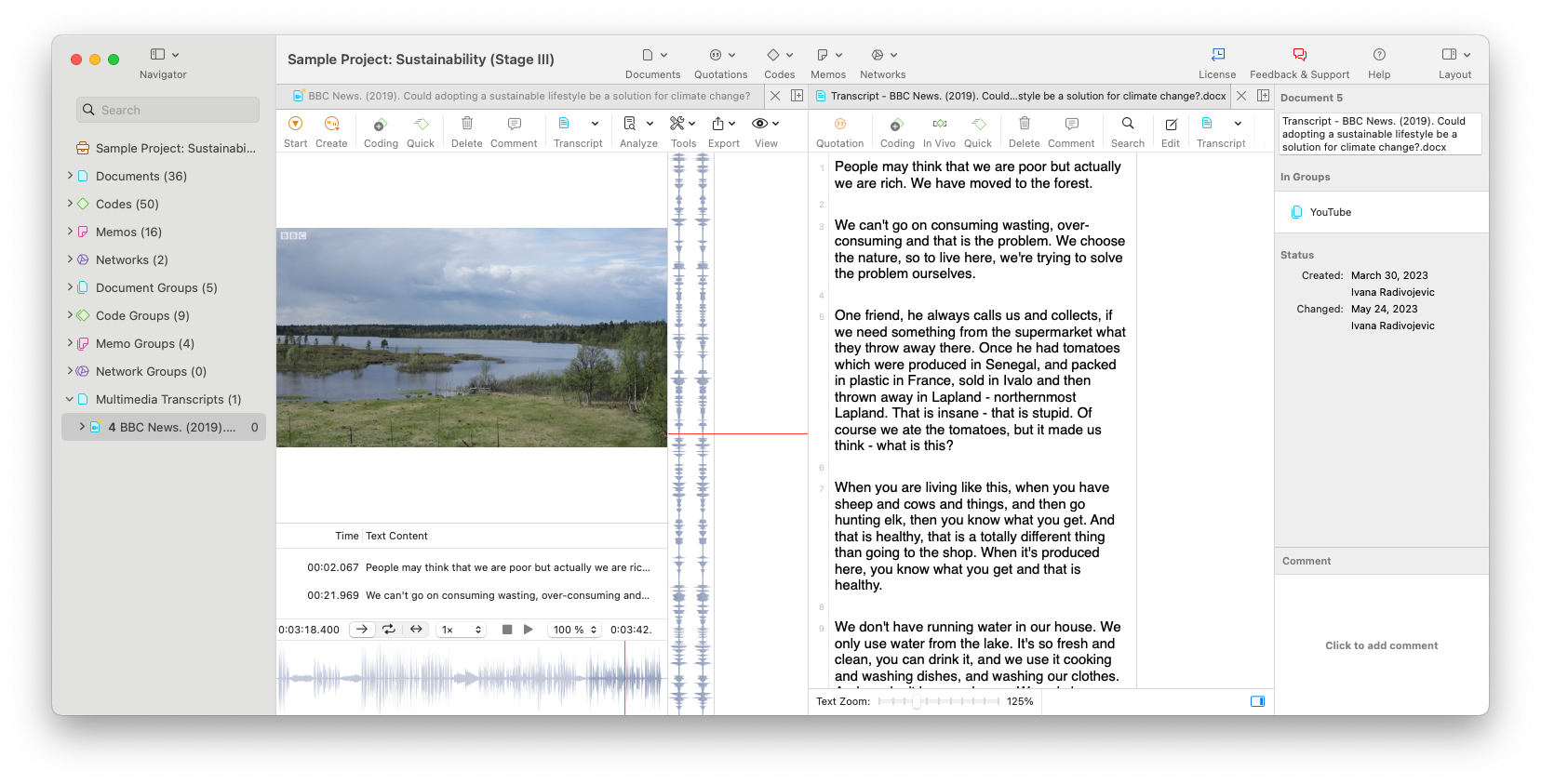
Task: Click the Create quotation icon
Action: (x=331, y=125)
